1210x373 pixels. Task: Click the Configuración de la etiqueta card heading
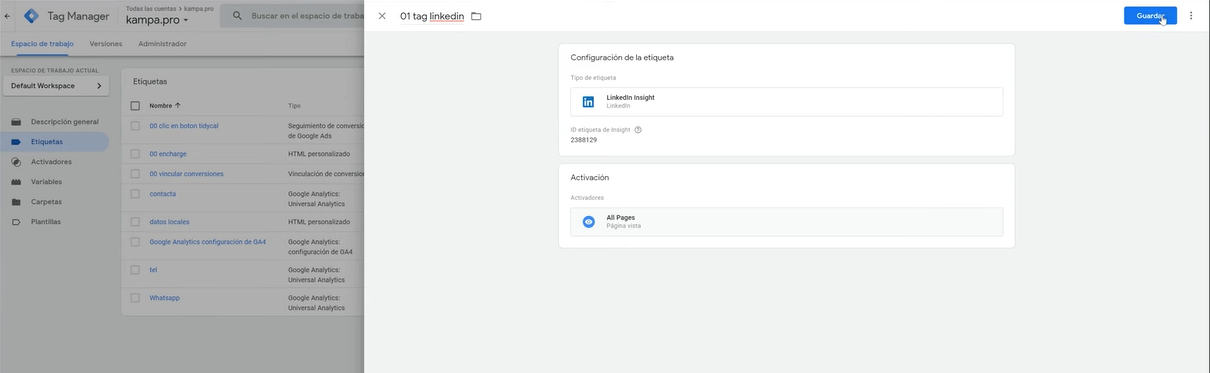(622, 58)
